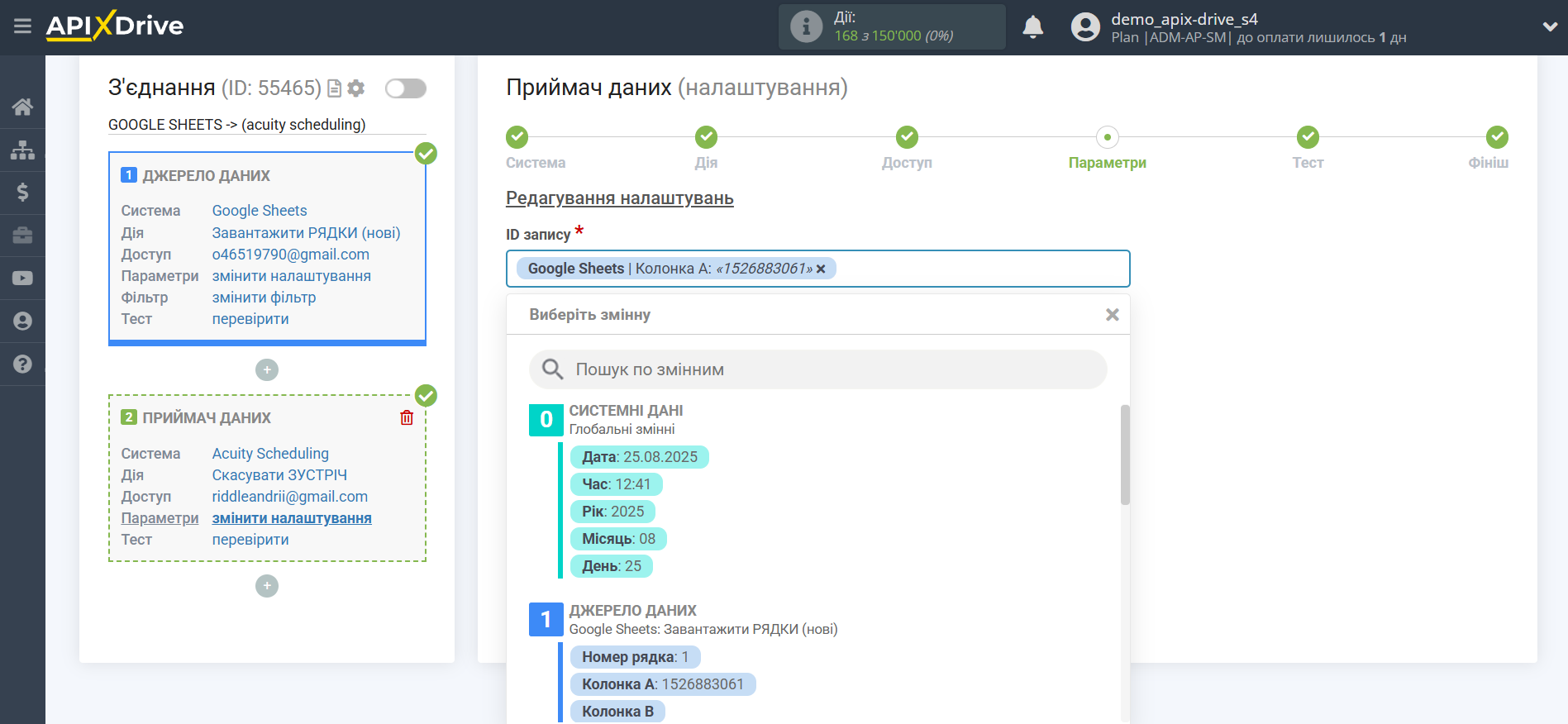Open the help question mark sidebar icon
Image resolution: width=1568 pixels, height=724 pixels.
[x=22, y=364]
